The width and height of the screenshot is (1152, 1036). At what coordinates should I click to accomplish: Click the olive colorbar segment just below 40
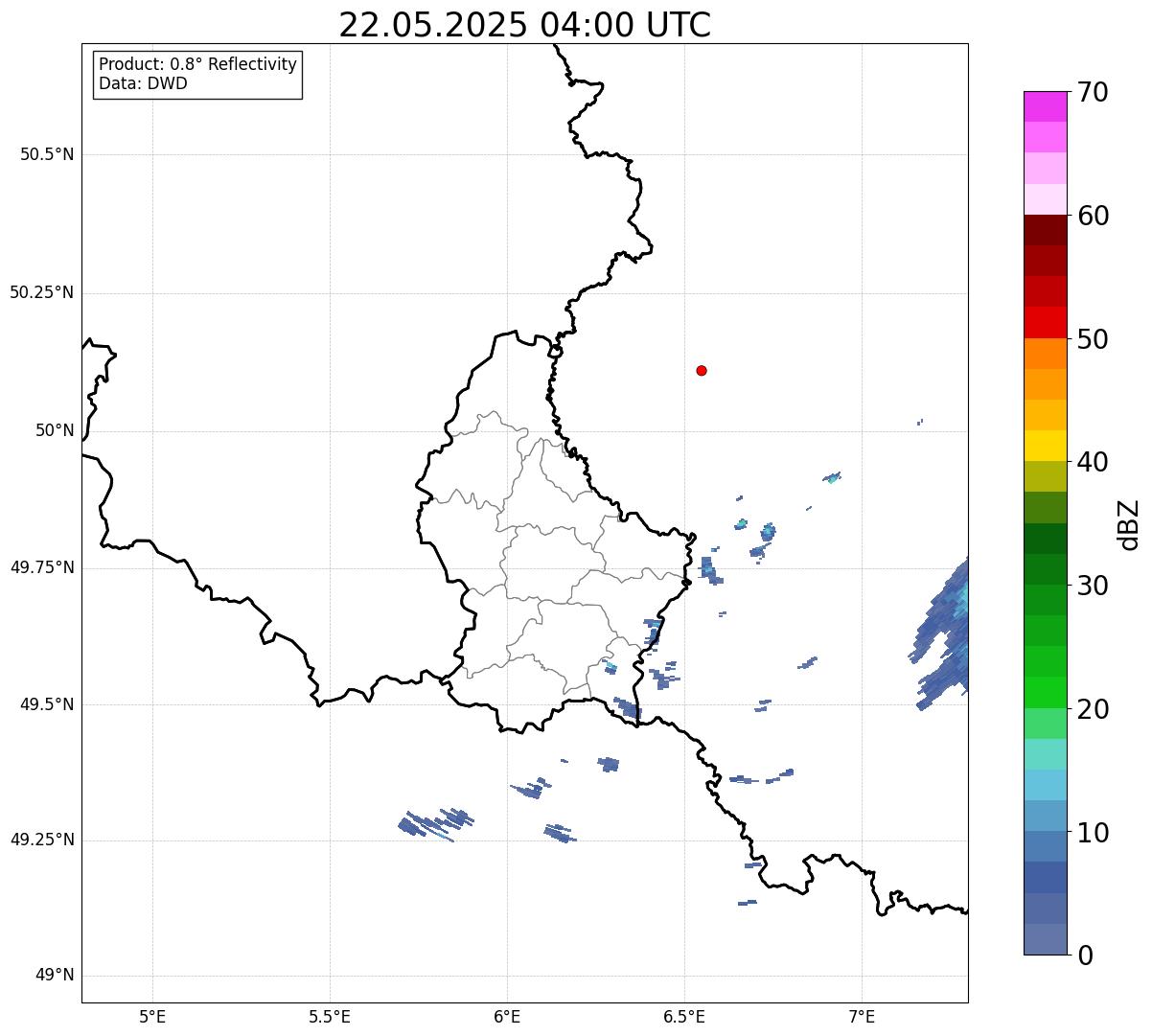click(1045, 476)
